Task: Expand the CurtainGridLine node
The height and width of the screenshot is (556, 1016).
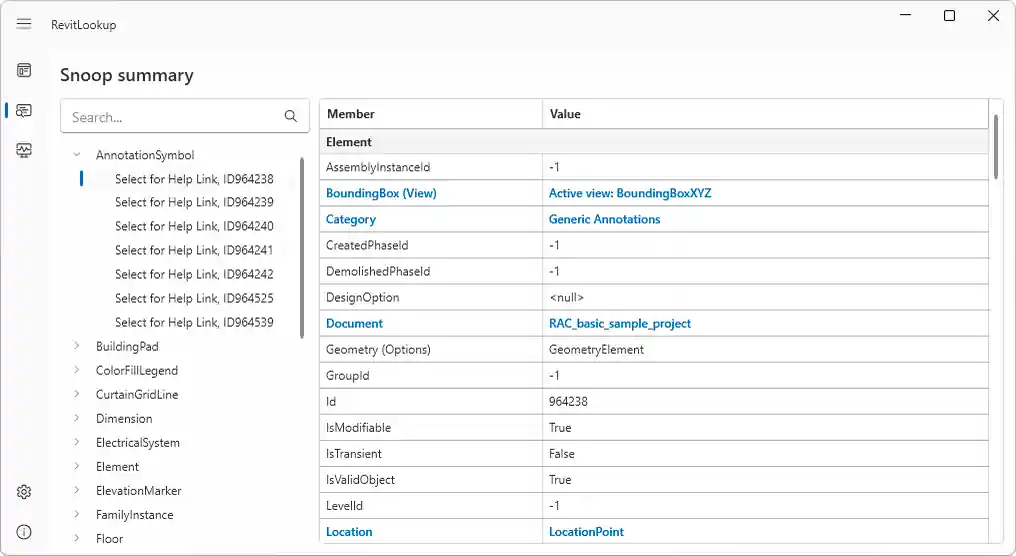Action: (77, 395)
